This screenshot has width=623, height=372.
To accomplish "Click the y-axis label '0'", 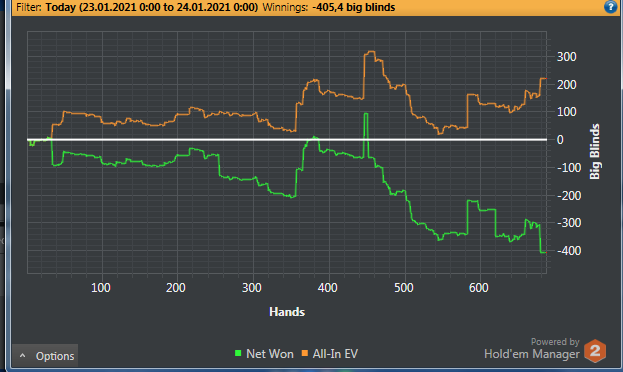I will pos(560,140).
